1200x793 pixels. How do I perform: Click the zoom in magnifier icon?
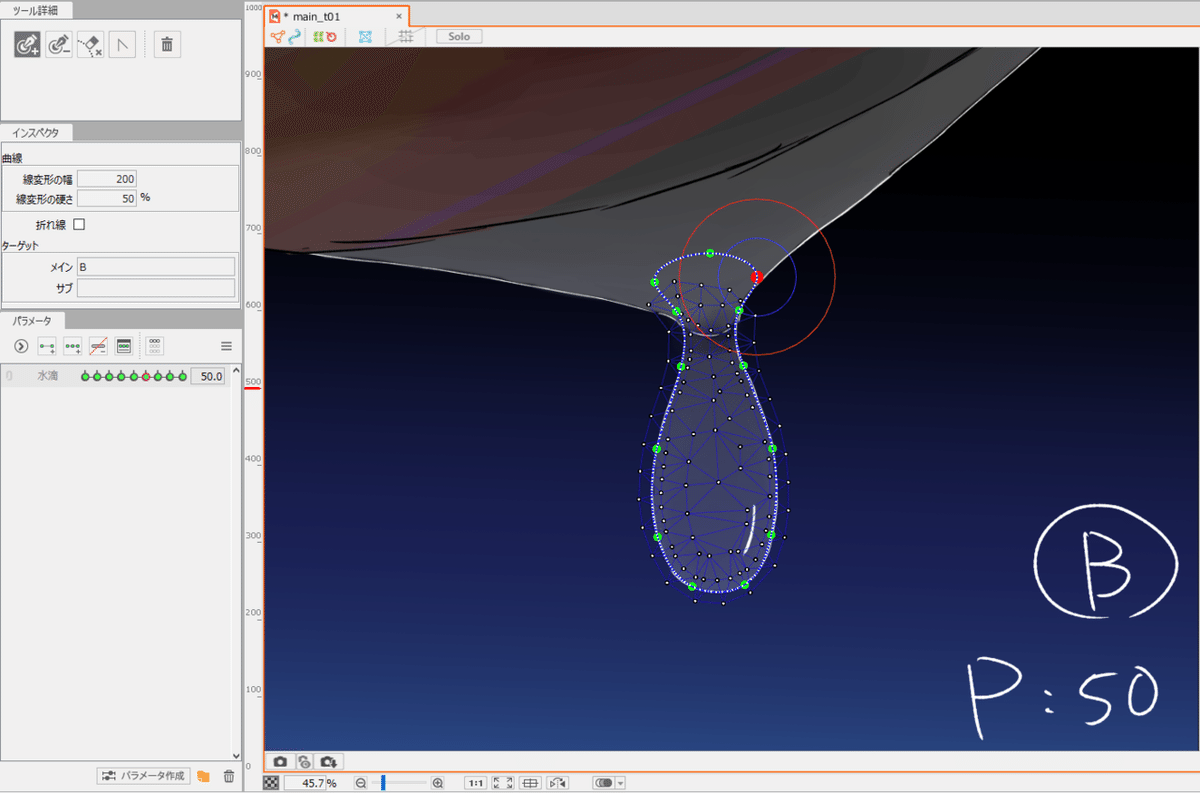coord(437,783)
